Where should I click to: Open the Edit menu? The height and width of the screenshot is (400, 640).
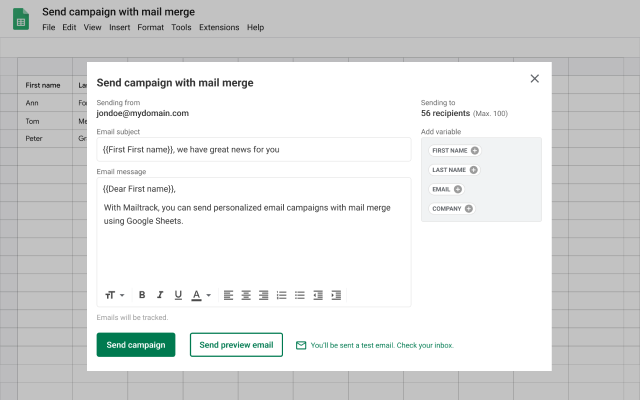69,27
